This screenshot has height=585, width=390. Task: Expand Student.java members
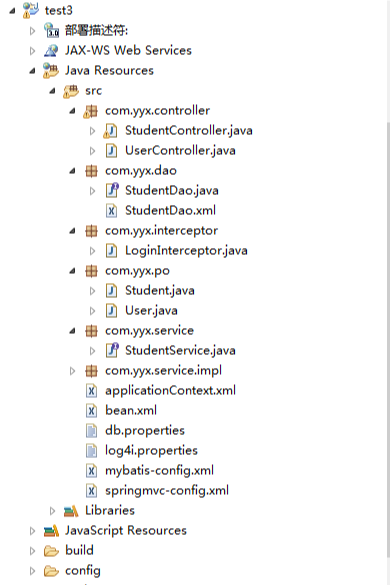[93, 291]
